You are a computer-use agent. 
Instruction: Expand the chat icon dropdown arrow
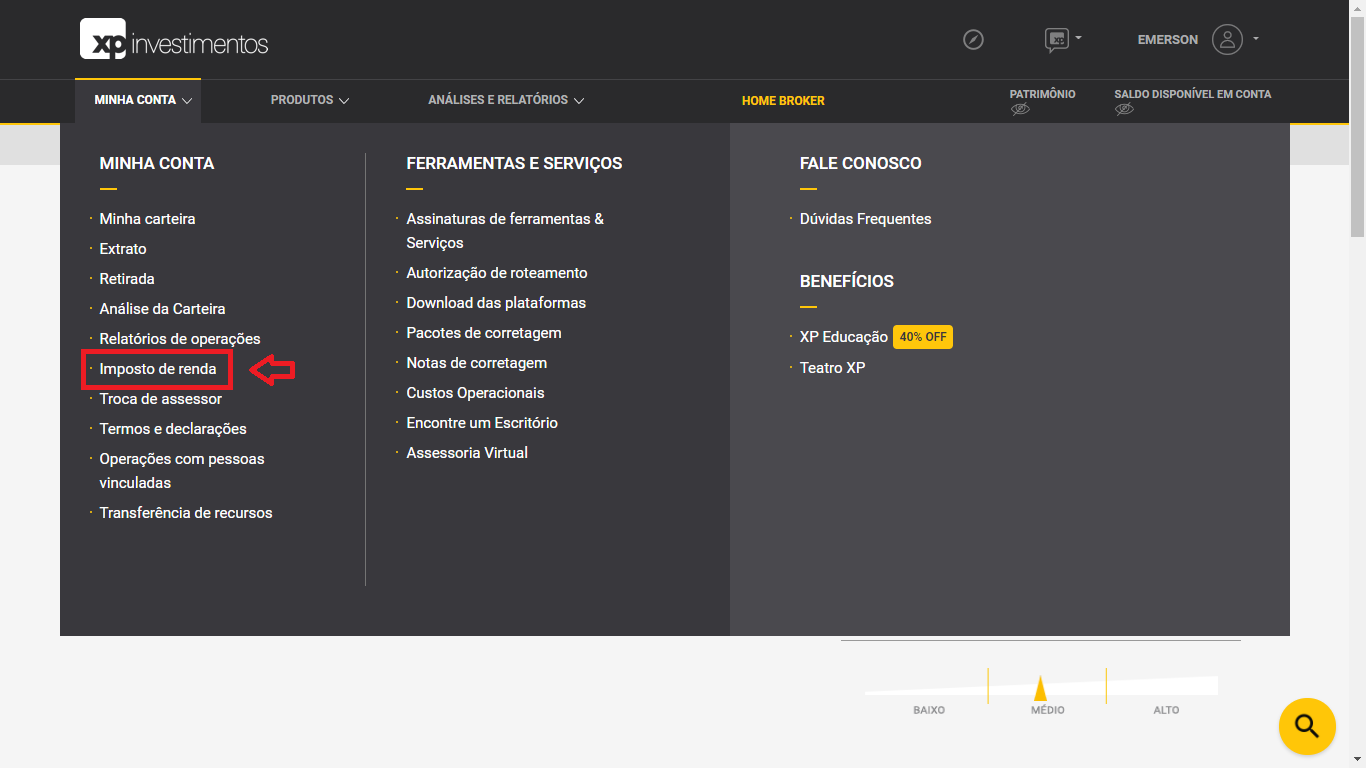(x=1078, y=39)
